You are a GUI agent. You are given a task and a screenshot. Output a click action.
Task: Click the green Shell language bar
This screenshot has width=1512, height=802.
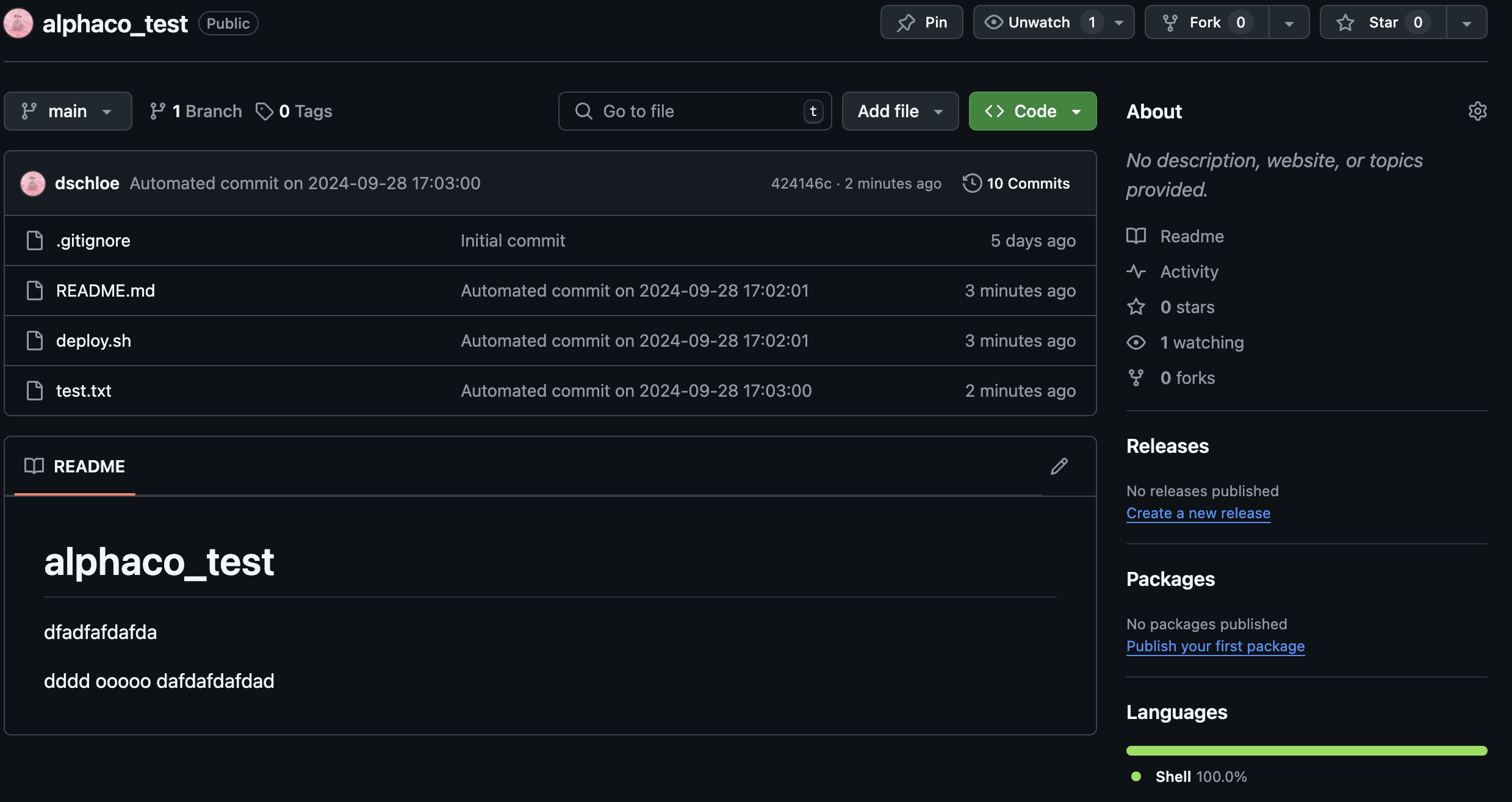[x=1306, y=751]
